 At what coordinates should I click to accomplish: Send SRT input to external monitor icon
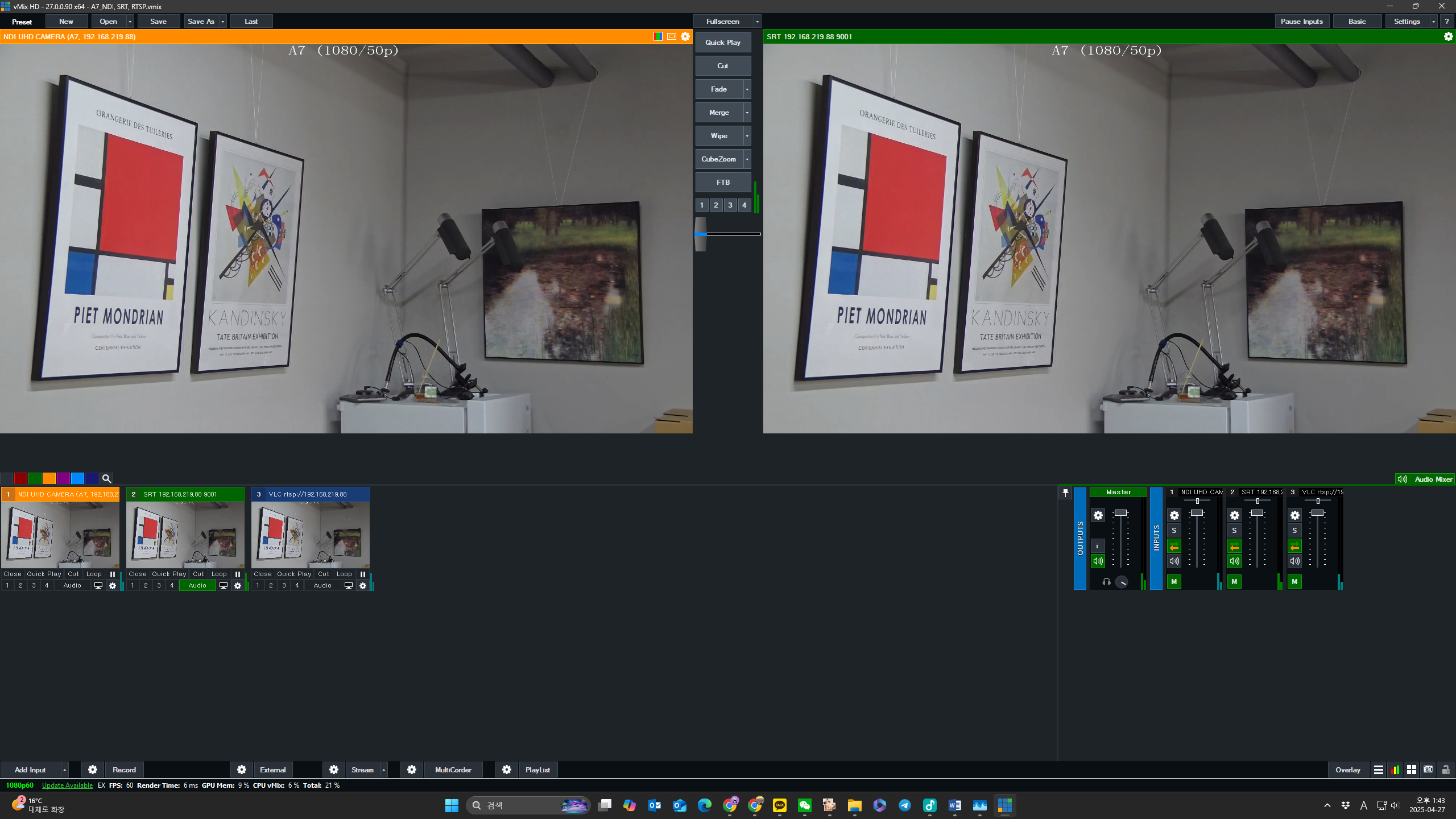pyautogui.click(x=224, y=585)
